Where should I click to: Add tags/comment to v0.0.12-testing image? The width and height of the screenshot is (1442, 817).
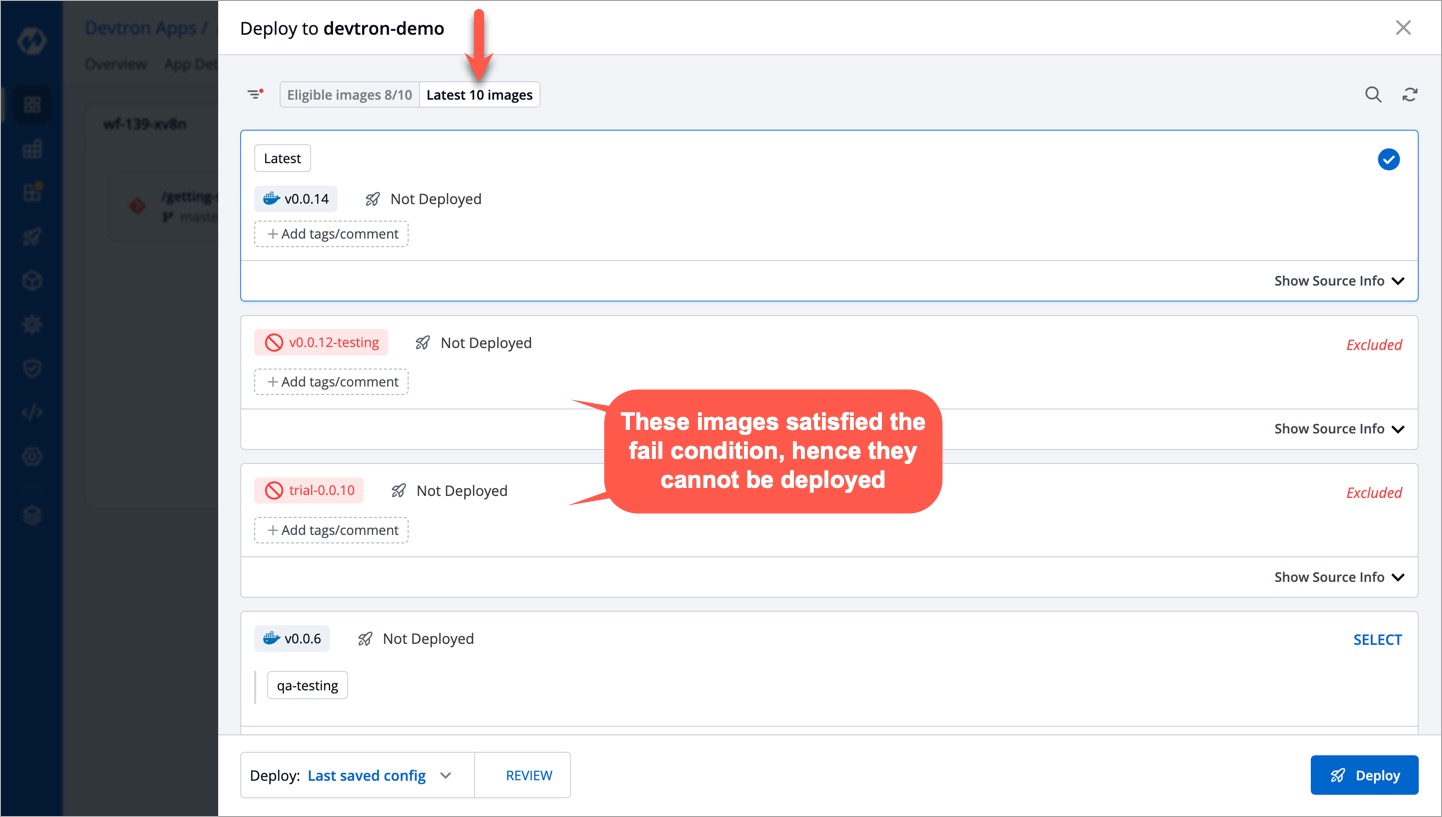(x=332, y=382)
